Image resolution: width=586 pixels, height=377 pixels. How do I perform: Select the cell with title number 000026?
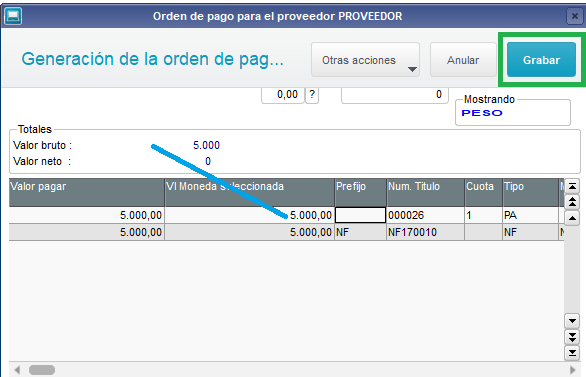(x=426, y=215)
